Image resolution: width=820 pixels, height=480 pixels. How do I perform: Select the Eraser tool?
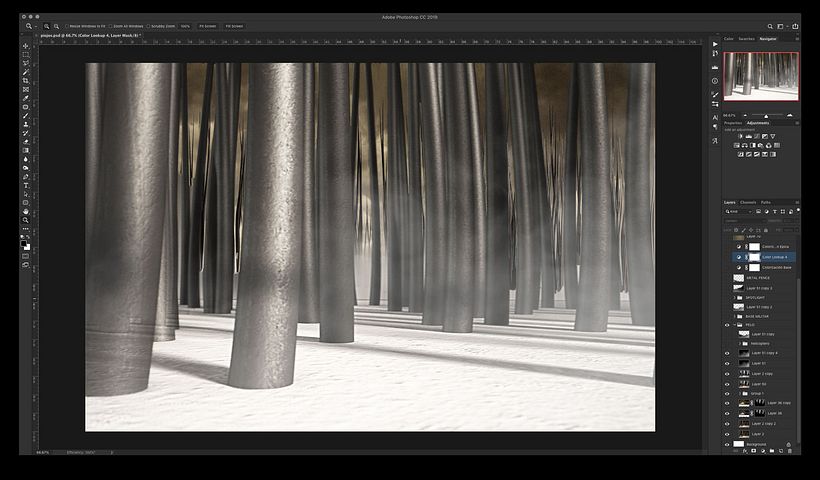tap(26, 142)
